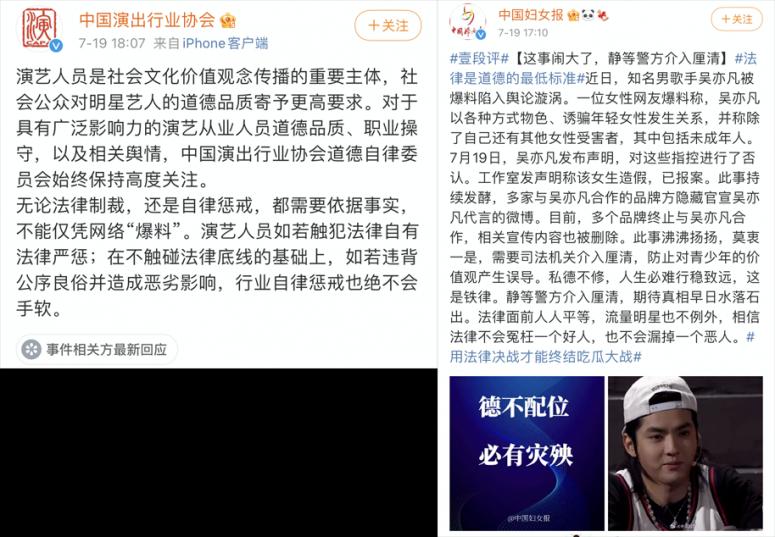Open the 事件相关方最新回应 topic tag
This screenshot has width=775, height=537.
click(x=97, y=349)
